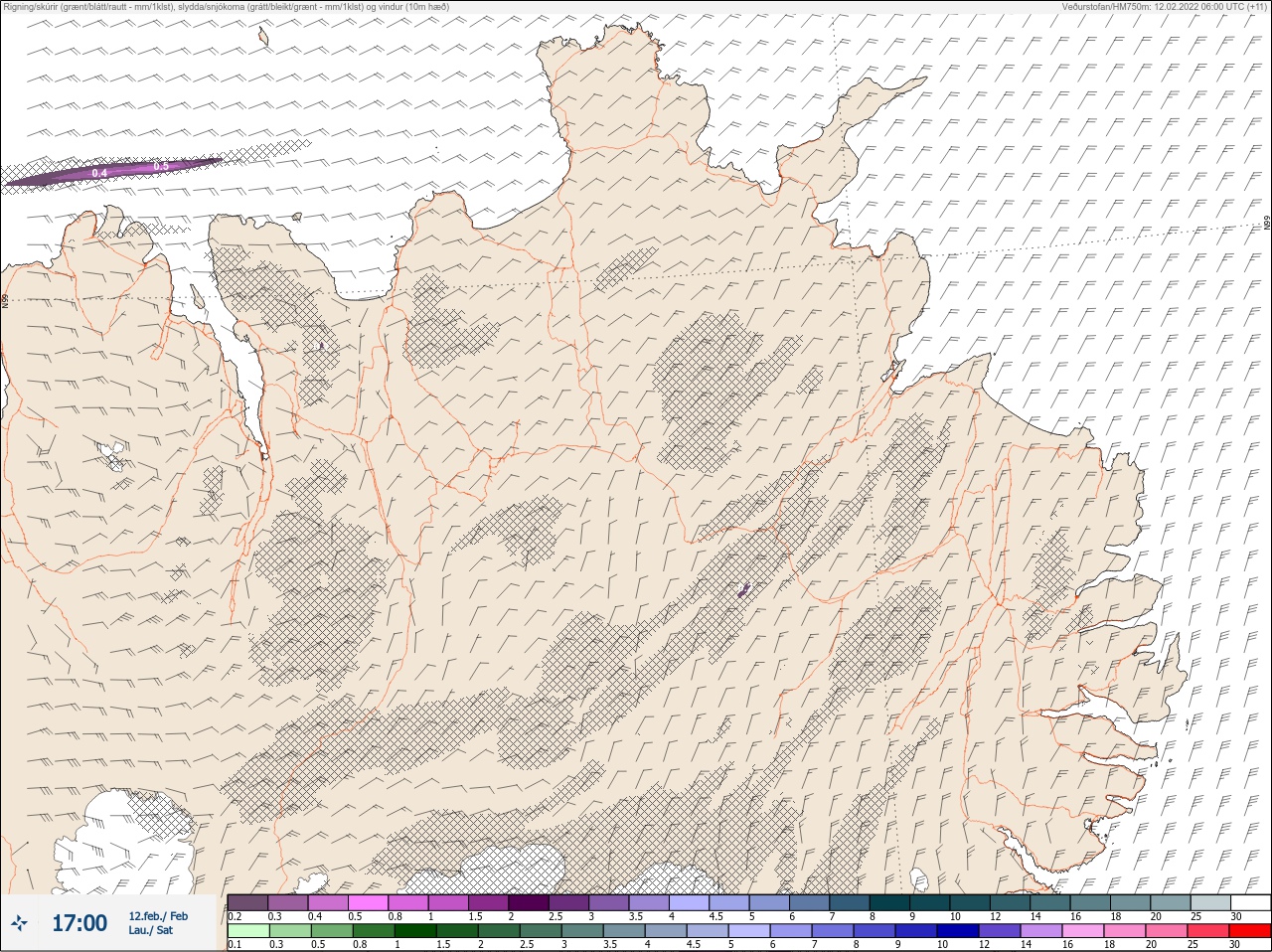The image size is (1272, 952).
Task: Click the 17:00 forecast time label
Action: 79,923
